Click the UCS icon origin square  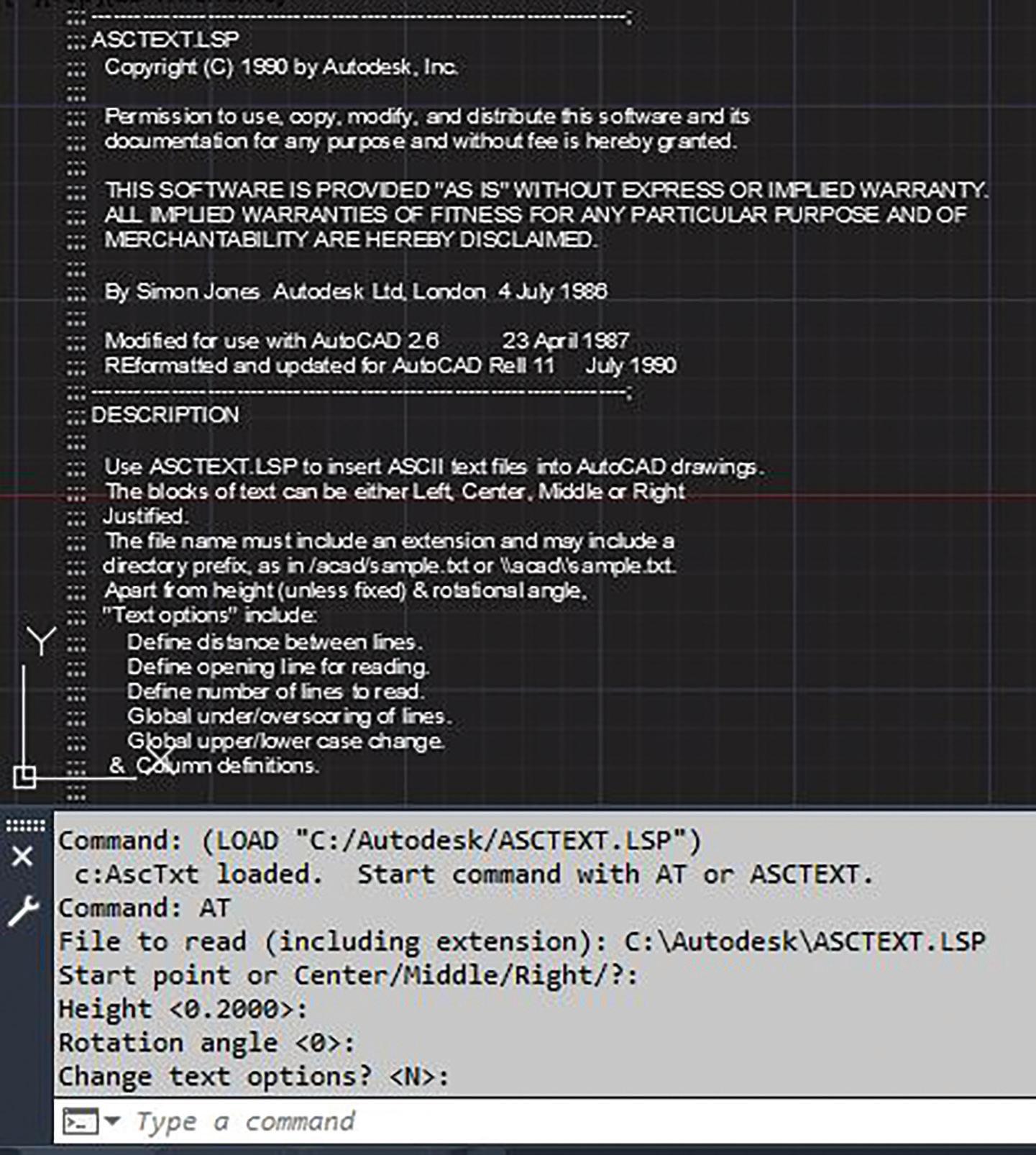click(24, 777)
